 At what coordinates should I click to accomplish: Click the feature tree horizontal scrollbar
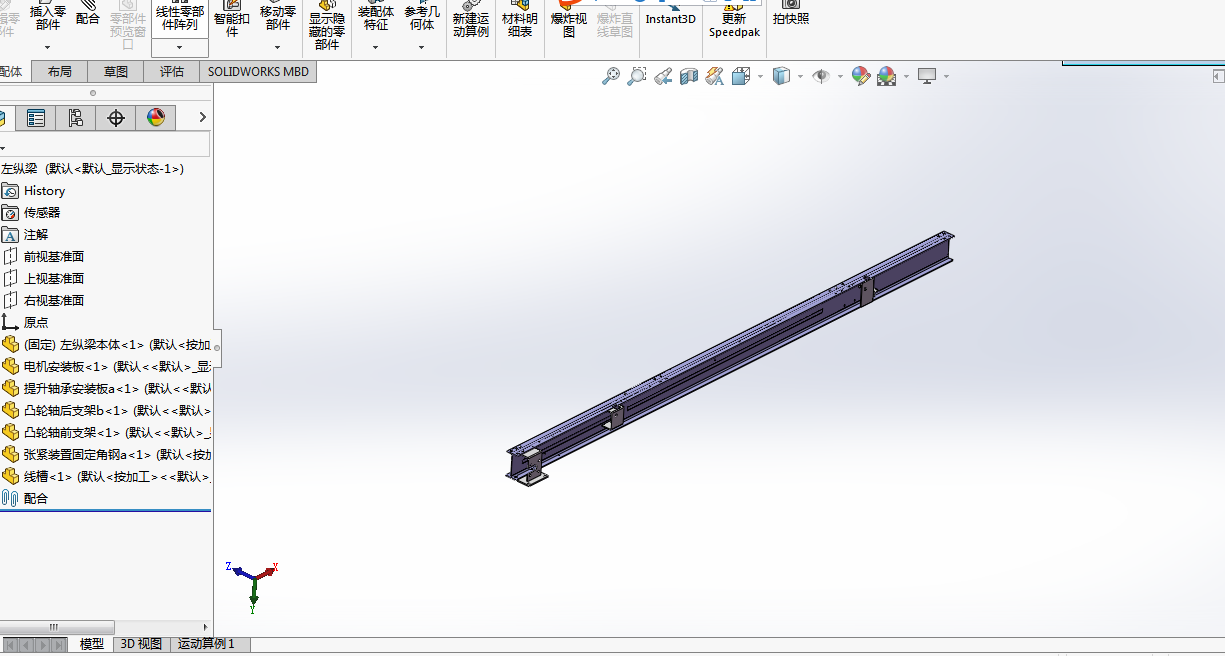coord(58,627)
